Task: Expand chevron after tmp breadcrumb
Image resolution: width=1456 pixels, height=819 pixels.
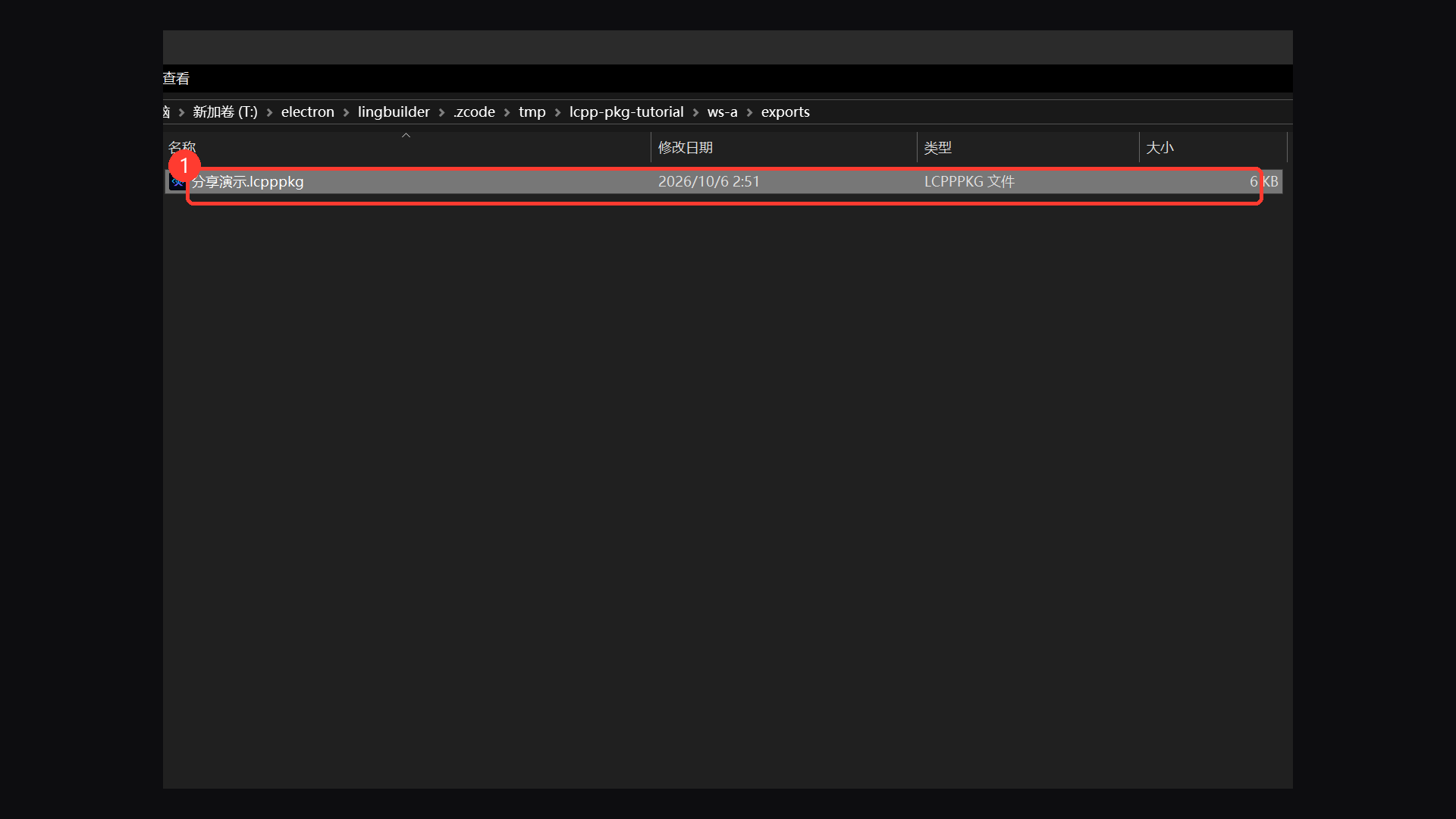Action: pyautogui.click(x=557, y=112)
